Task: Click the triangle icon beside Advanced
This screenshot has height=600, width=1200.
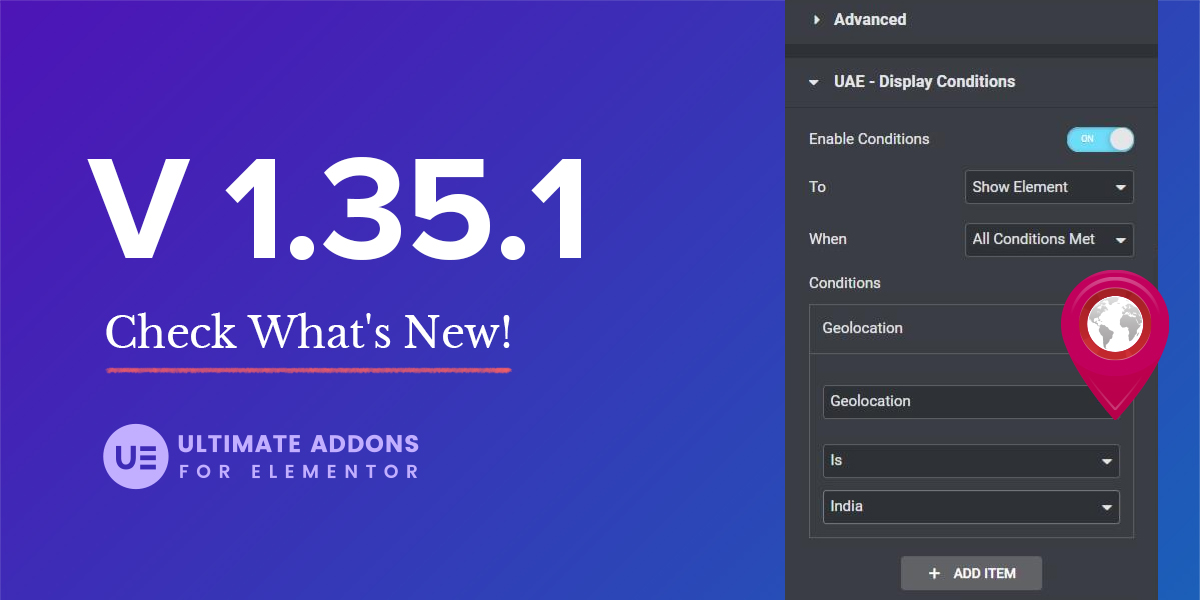Action: 816,20
